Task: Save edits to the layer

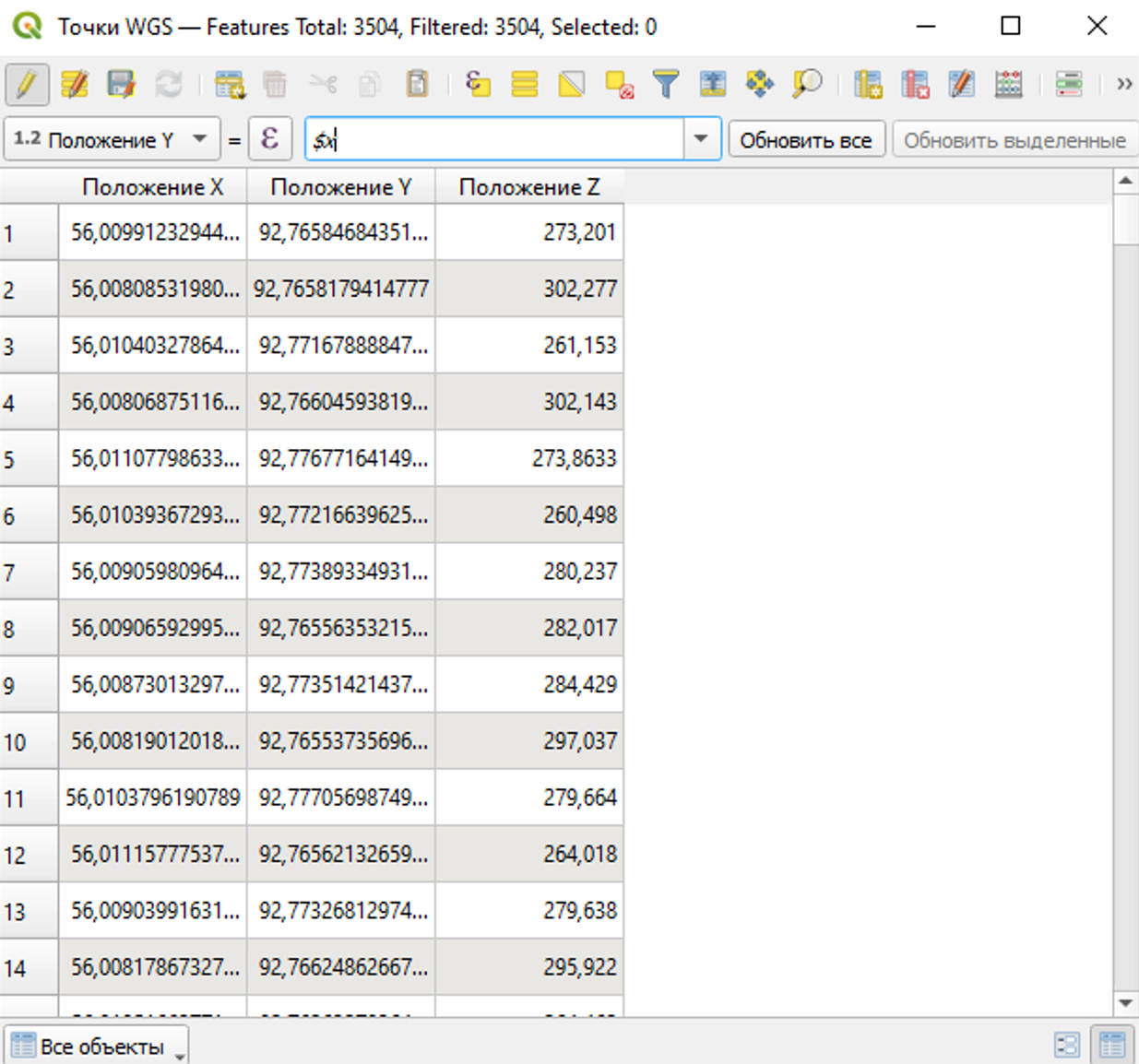Action: click(121, 85)
